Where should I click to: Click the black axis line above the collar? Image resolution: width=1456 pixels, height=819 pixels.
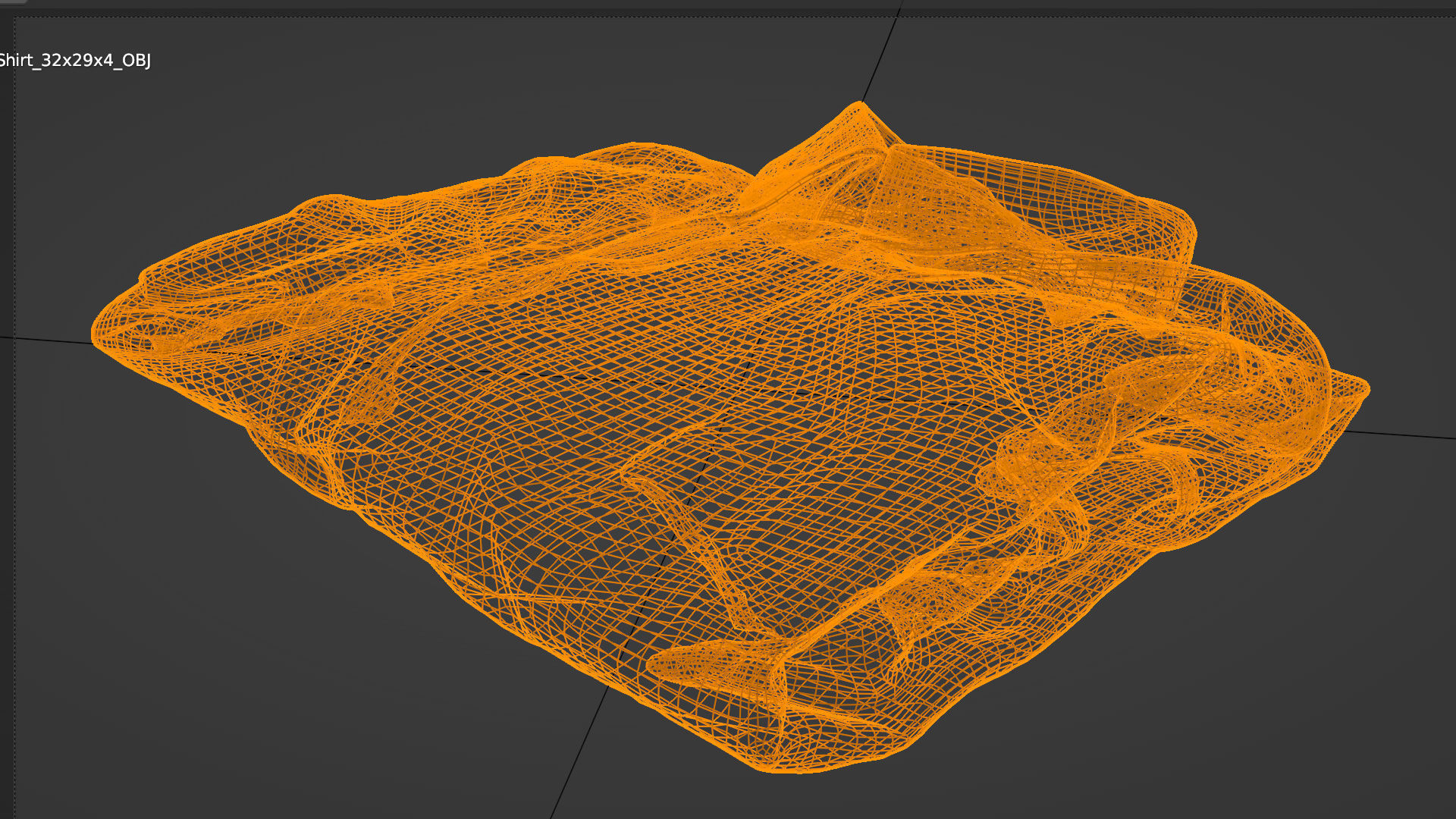pyautogui.click(x=882, y=53)
